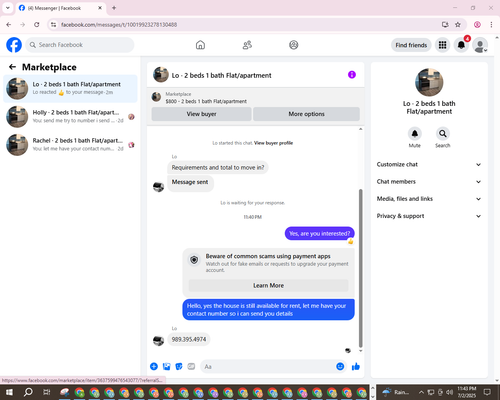Expand Chat members section

coord(429,182)
